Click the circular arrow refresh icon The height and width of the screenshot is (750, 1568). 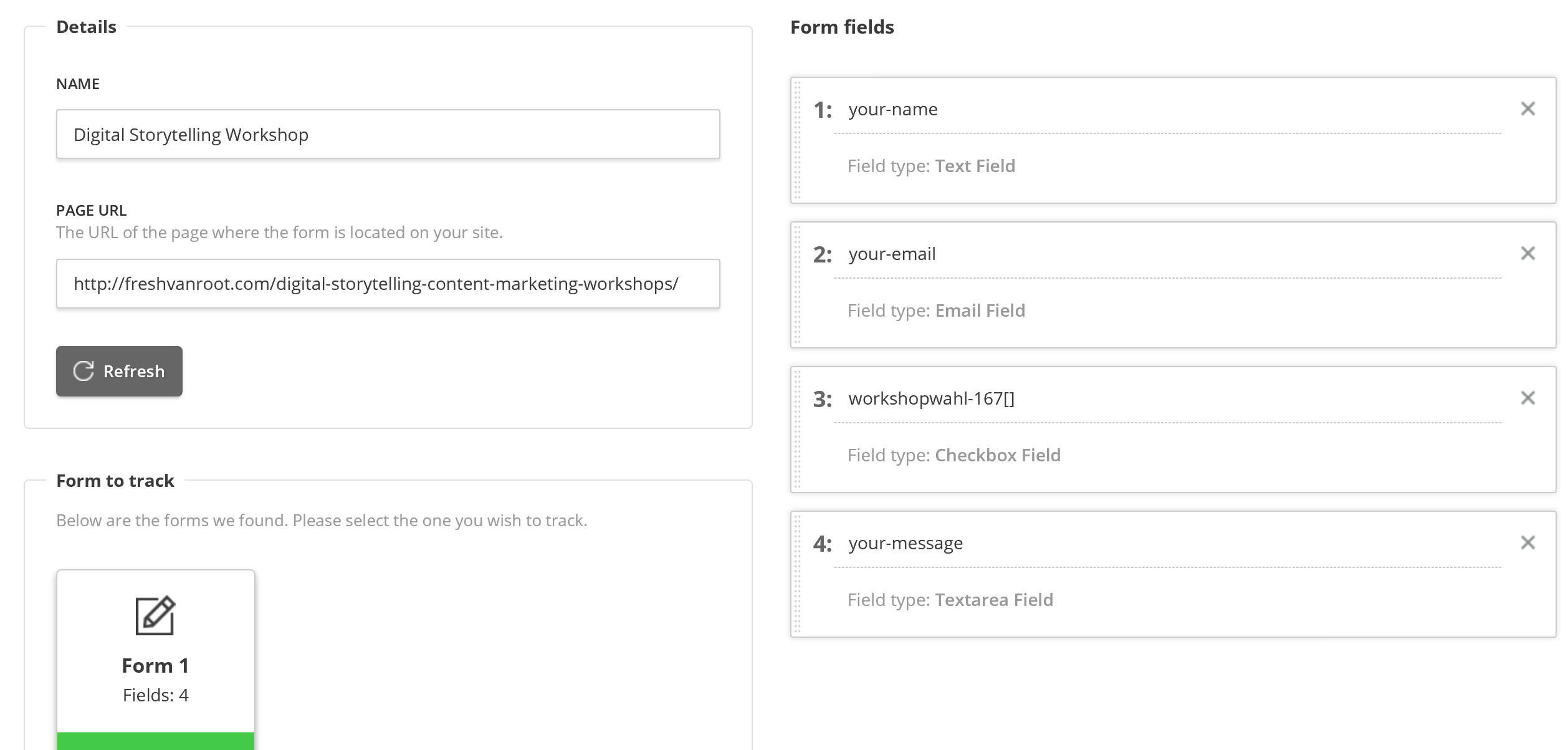[x=84, y=371]
